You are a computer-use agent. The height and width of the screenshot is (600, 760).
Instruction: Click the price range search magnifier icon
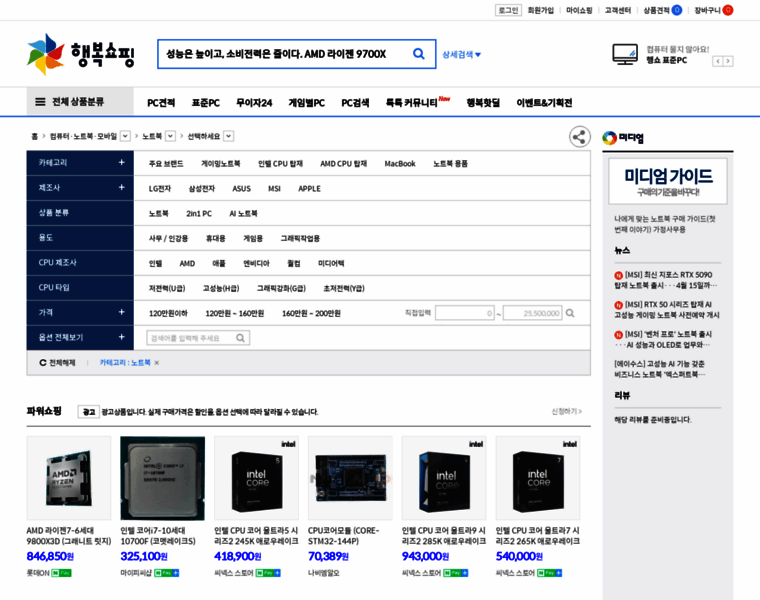pyautogui.click(x=570, y=313)
